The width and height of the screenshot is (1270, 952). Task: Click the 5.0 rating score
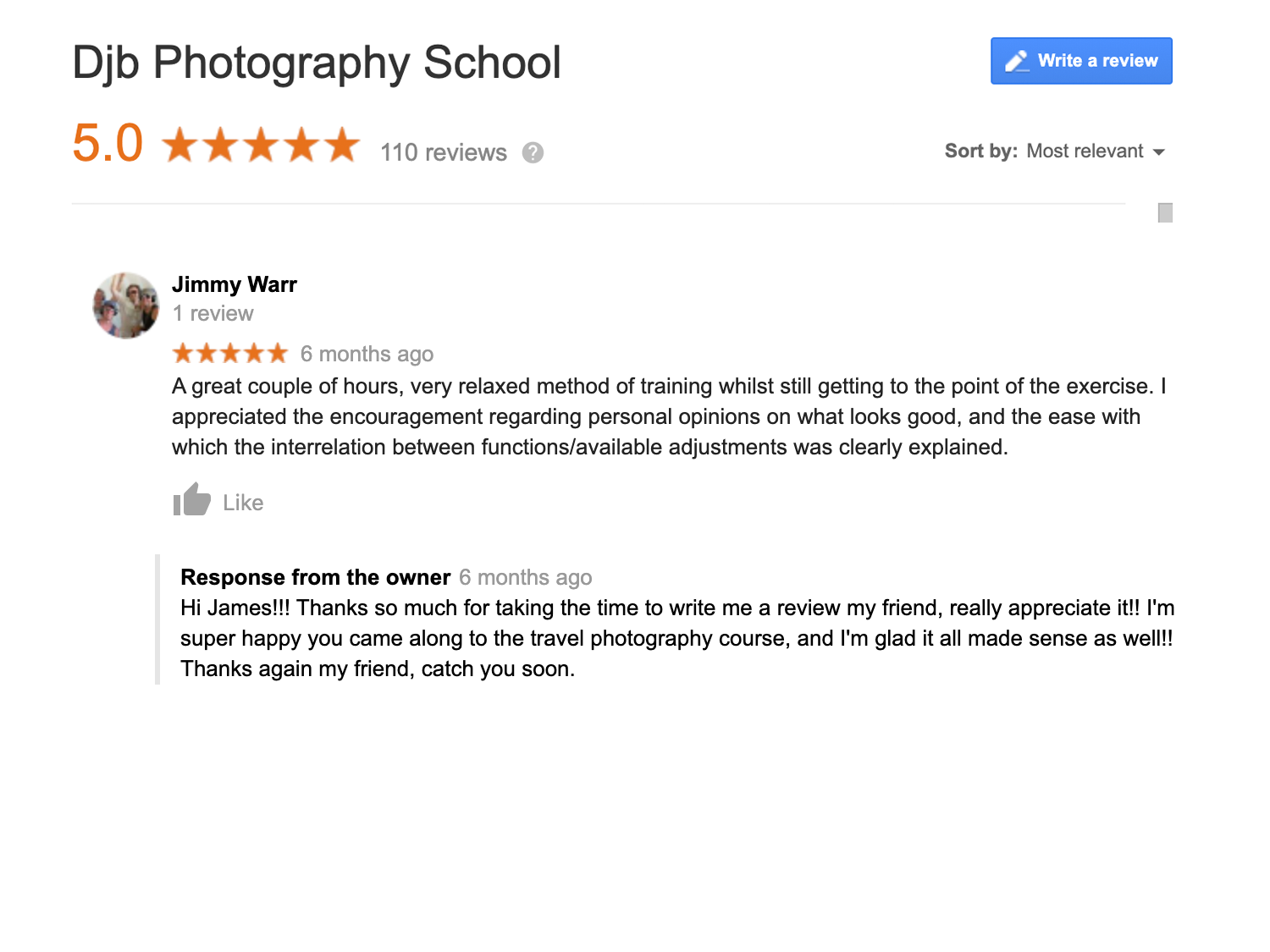click(x=108, y=142)
